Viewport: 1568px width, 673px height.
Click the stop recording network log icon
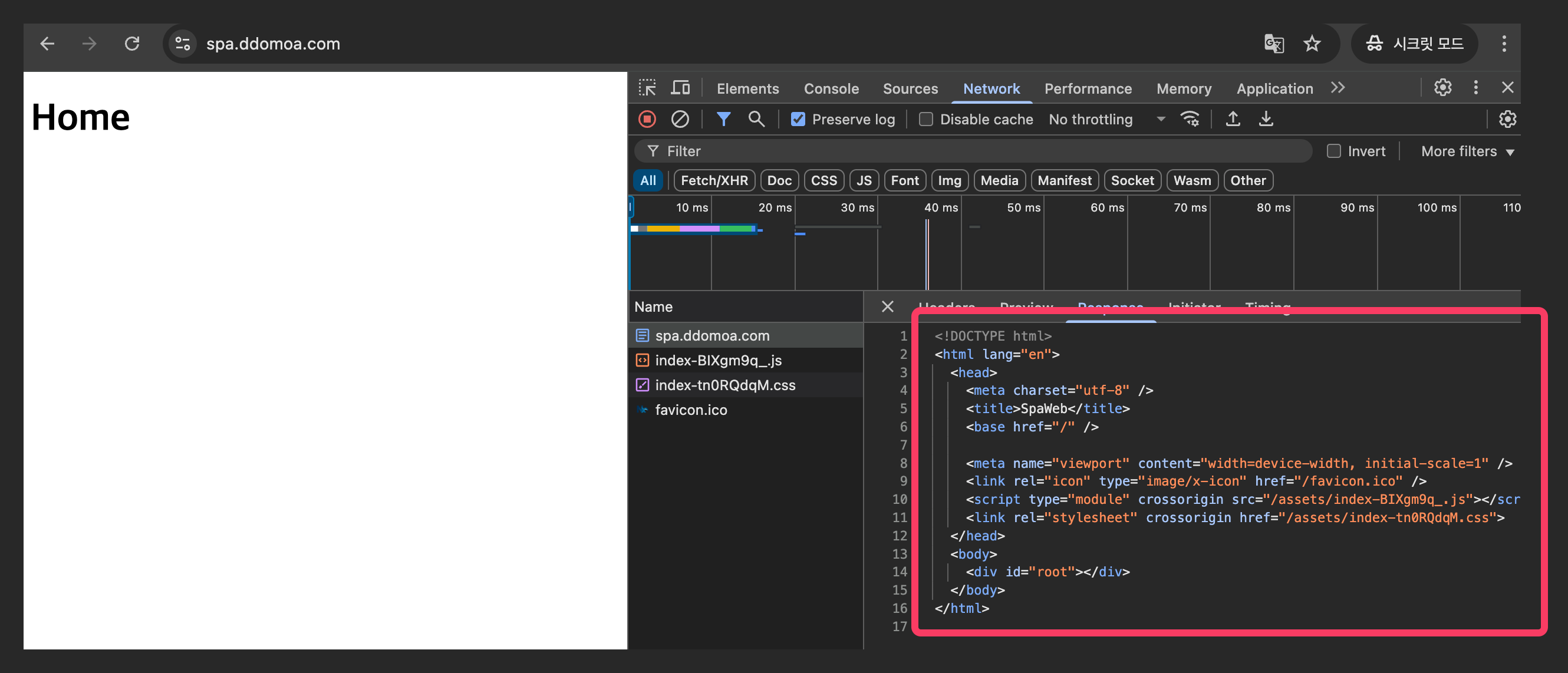(647, 118)
